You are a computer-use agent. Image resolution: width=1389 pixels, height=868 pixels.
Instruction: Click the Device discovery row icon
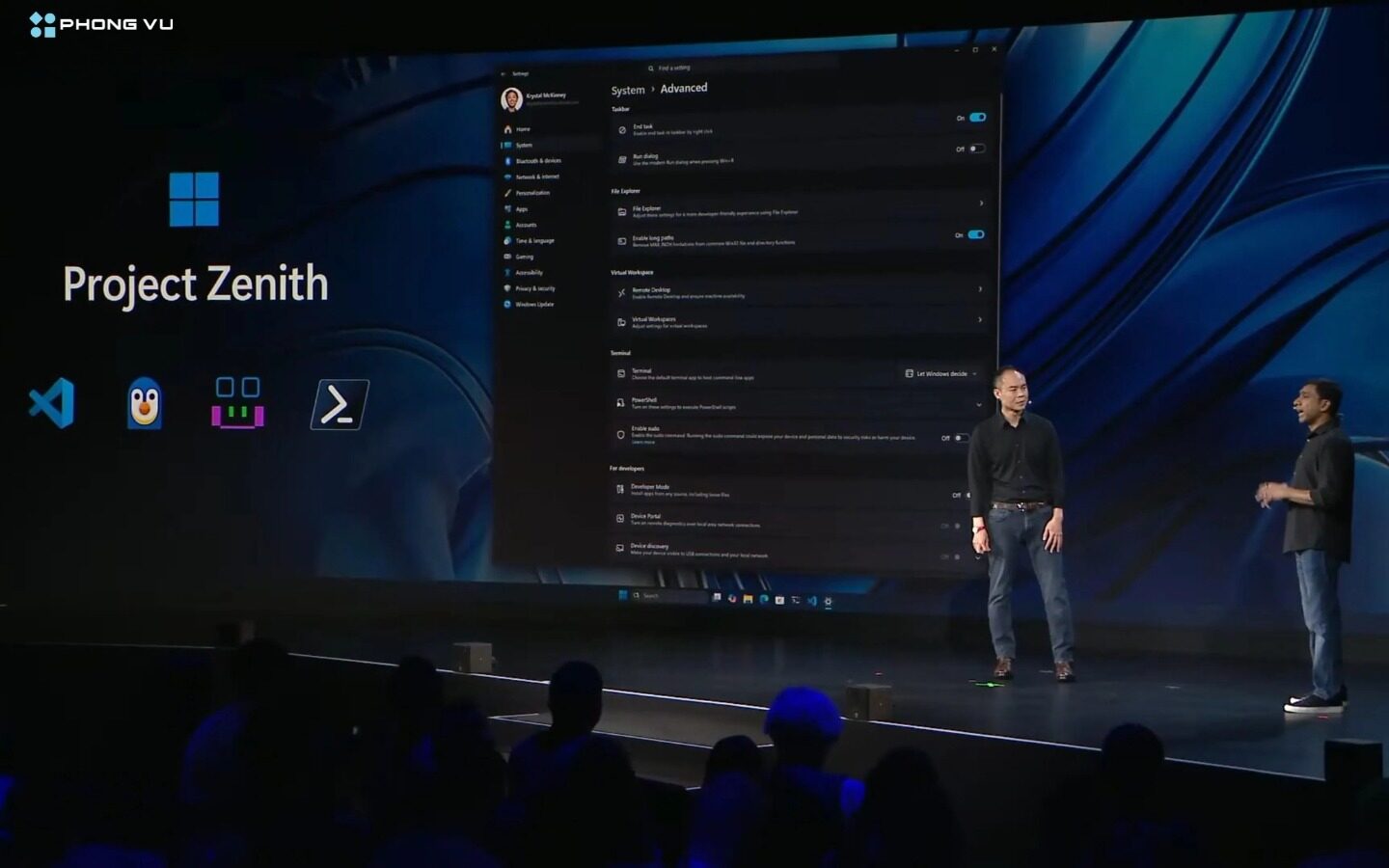point(619,548)
